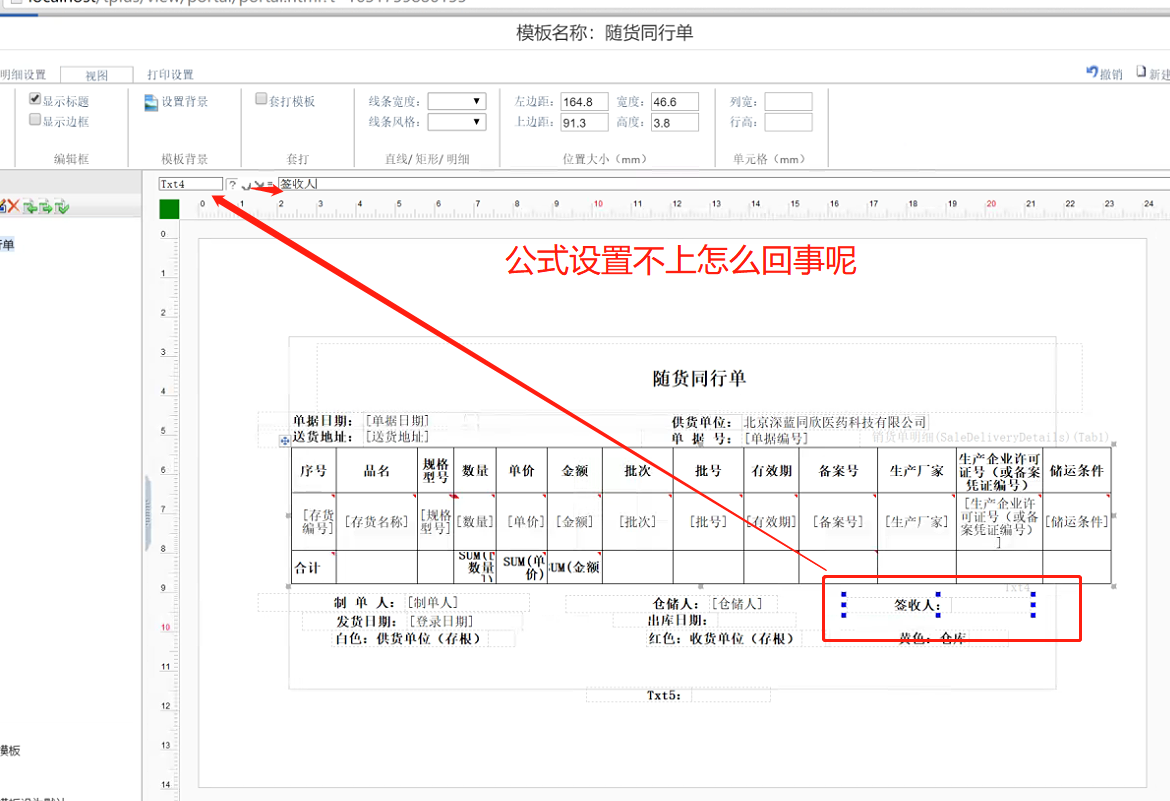1170x801 pixels.
Task: Select the 签收人 text box
Action: click(938, 605)
